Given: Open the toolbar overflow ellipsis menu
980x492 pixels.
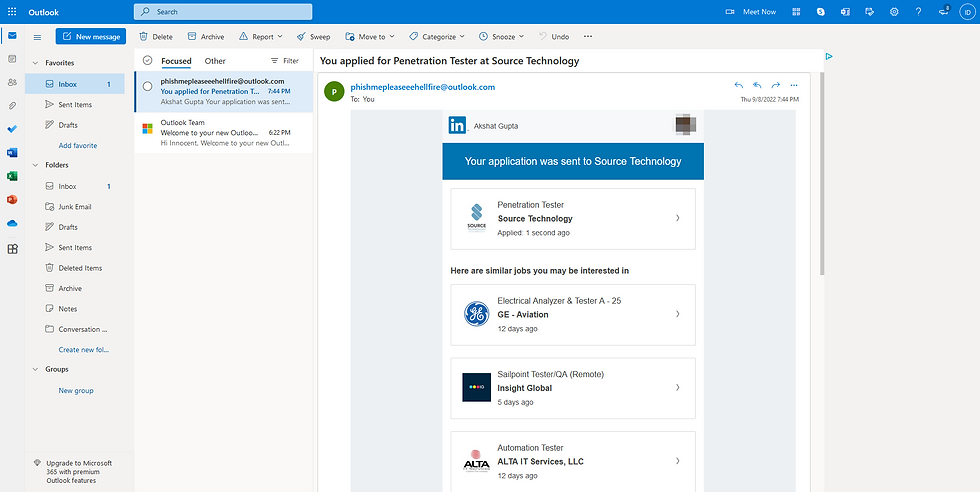Looking at the screenshot, I should pos(588,36).
